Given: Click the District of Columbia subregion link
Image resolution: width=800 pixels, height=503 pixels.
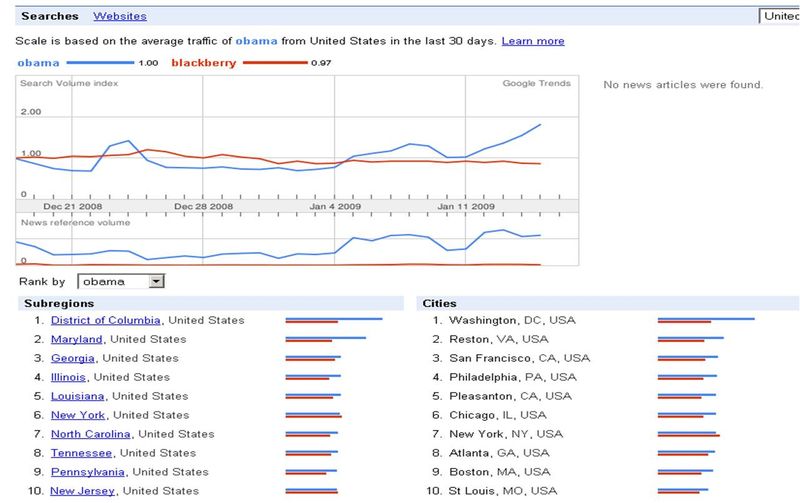Looking at the screenshot, I should coord(105,321).
